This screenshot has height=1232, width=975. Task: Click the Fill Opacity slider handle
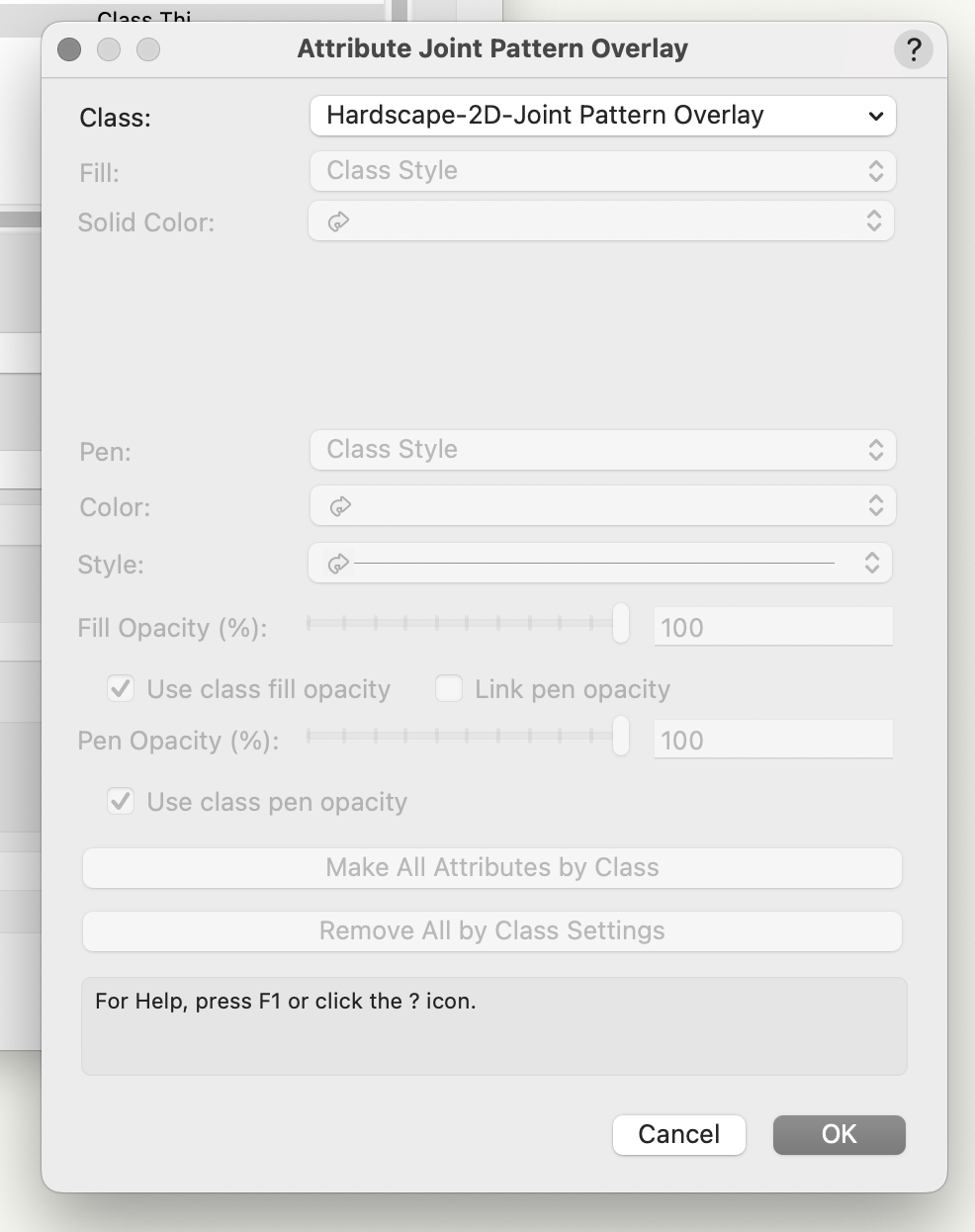(621, 624)
